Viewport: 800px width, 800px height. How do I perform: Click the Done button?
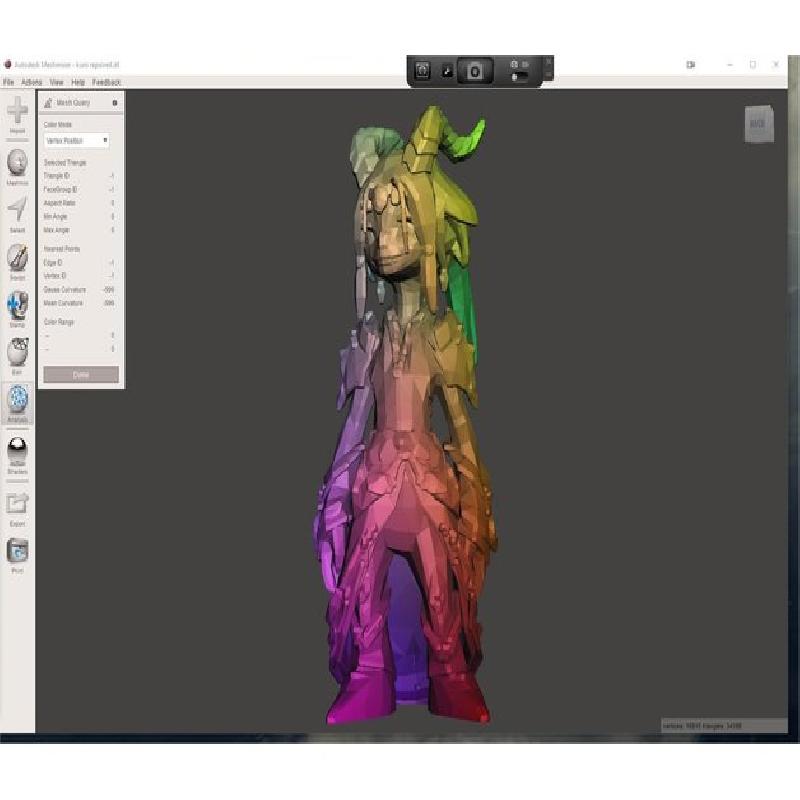pos(81,374)
